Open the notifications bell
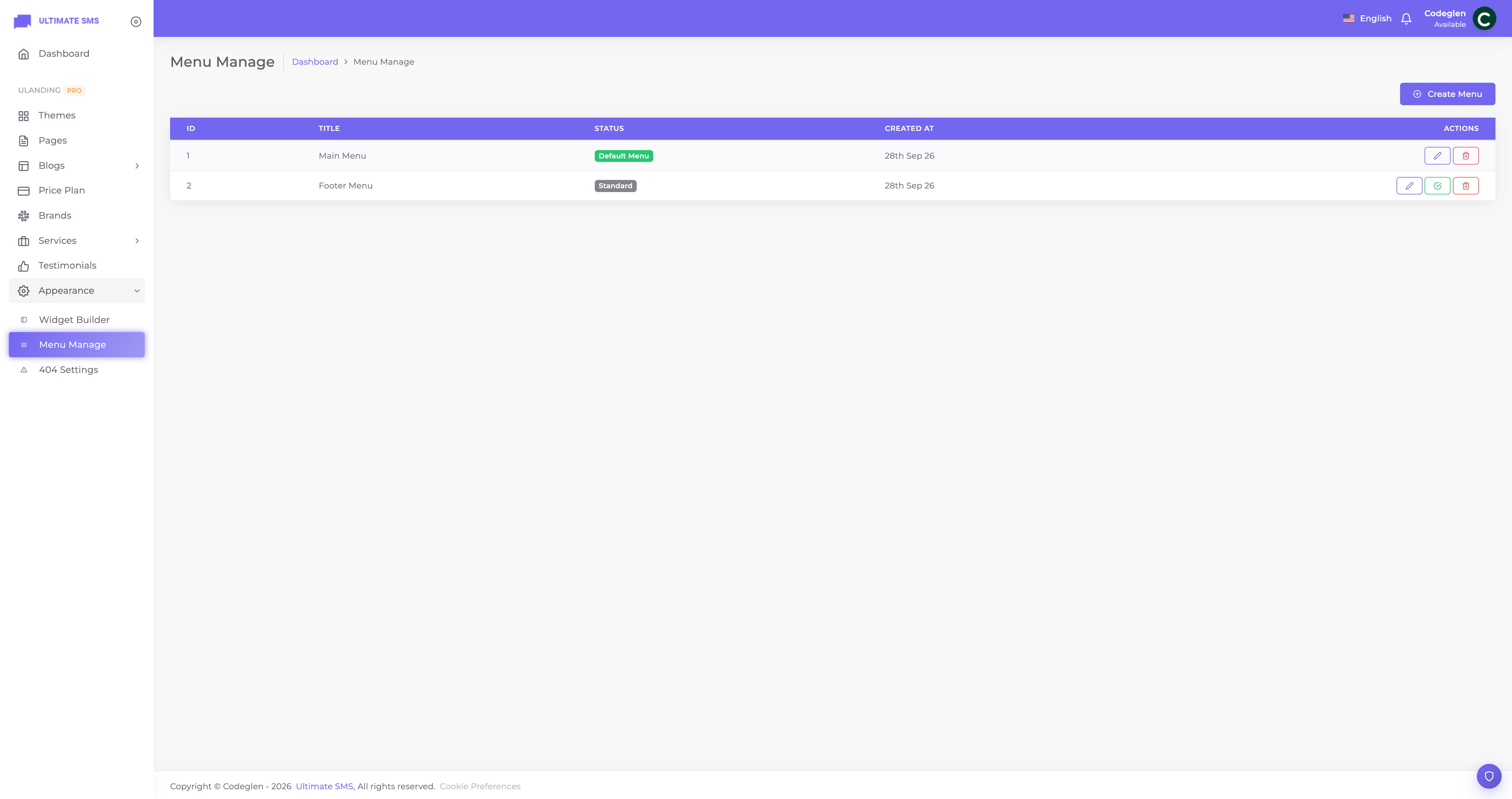 point(1406,19)
